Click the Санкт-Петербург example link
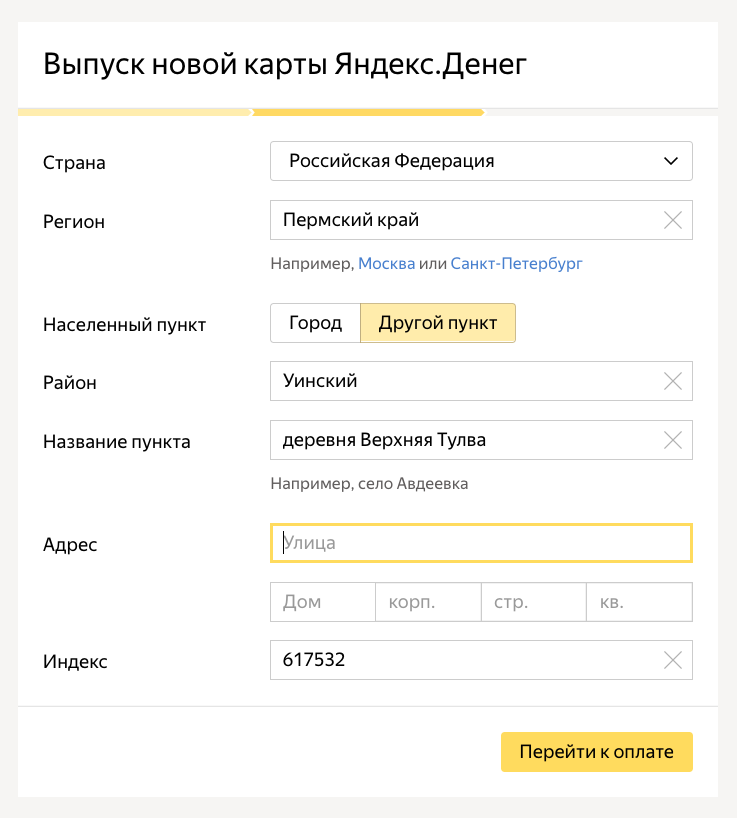This screenshot has height=818, width=737. [x=515, y=264]
